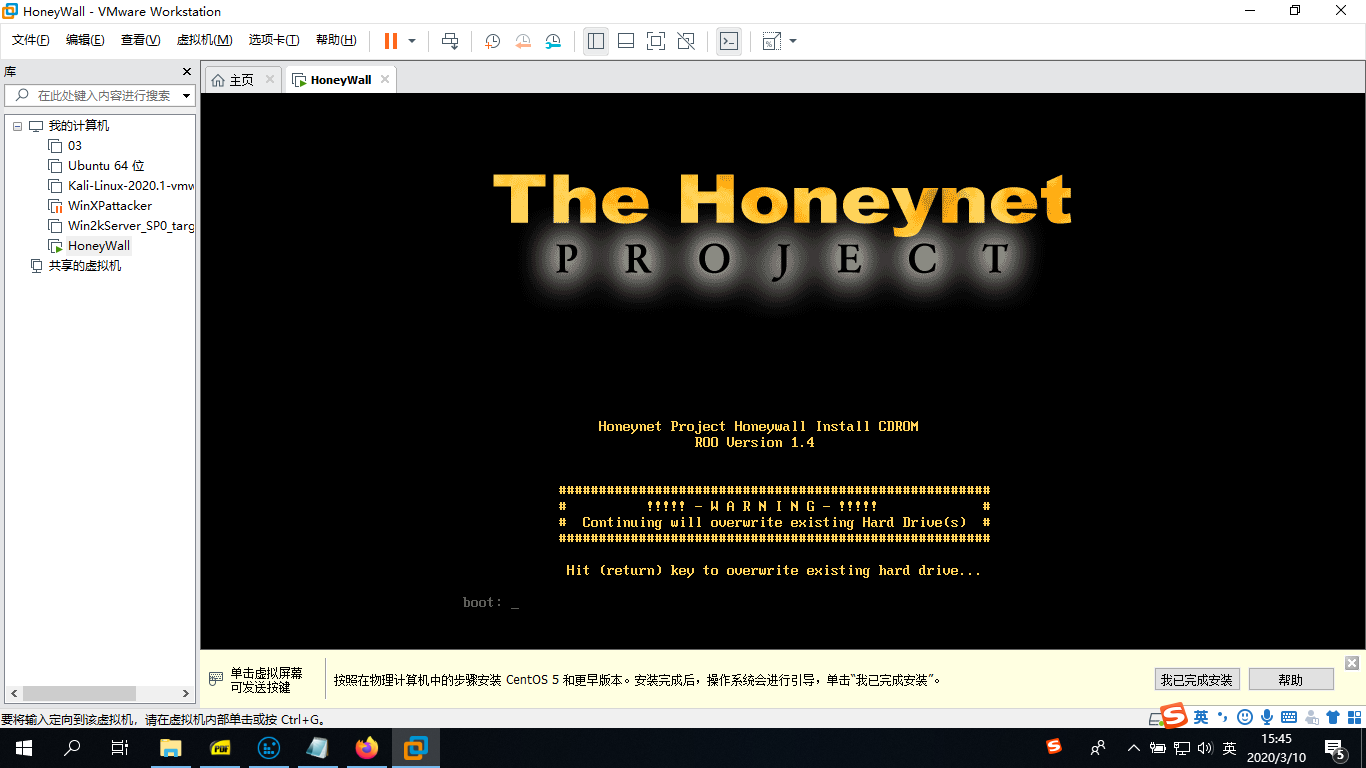
Task: Open the Sogou soft keyboard icon
Action: (x=1289, y=717)
